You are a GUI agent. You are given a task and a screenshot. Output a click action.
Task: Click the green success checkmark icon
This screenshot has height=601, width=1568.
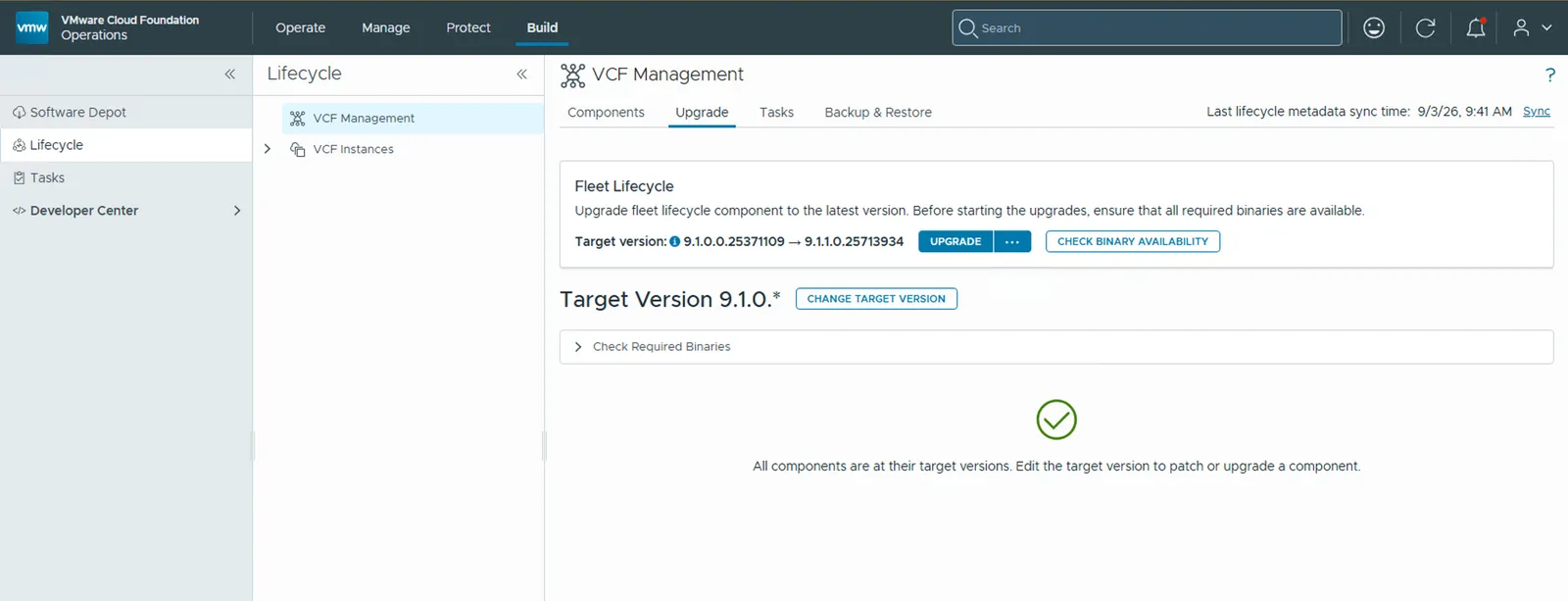(x=1056, y=420)
